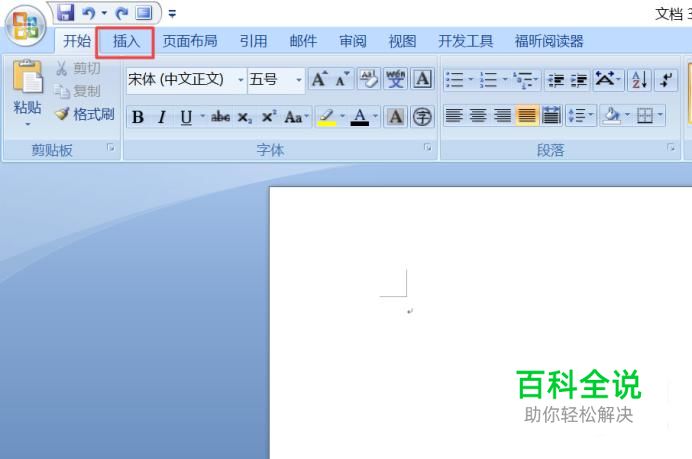692x459 pixels.
Task: Shrink the font size
Action: [342, 79]
